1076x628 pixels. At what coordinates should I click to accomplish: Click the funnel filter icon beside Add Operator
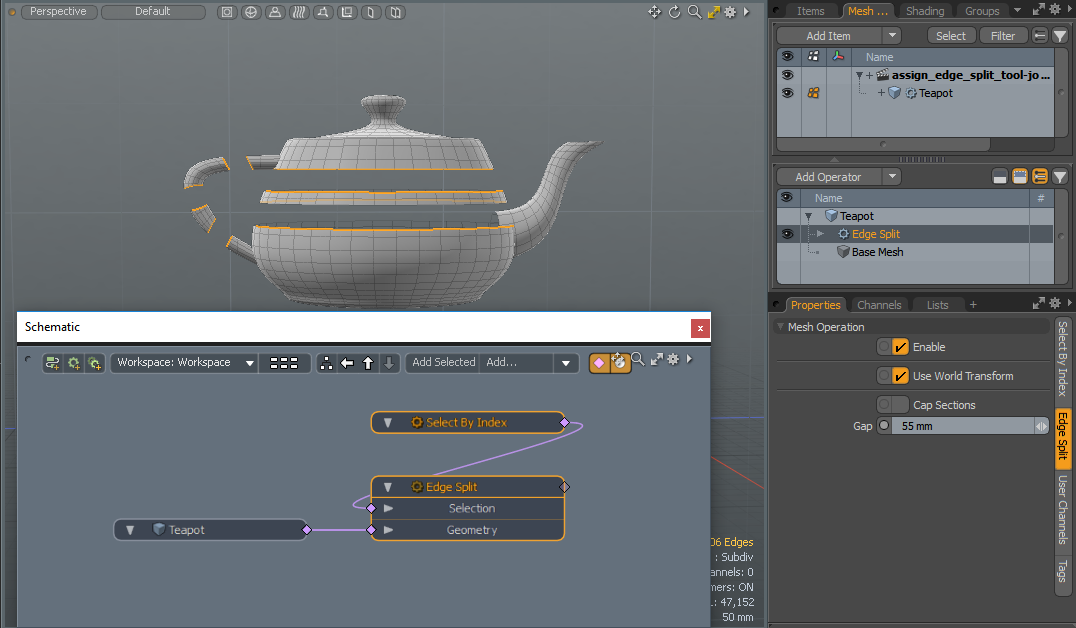point(1060,177)
